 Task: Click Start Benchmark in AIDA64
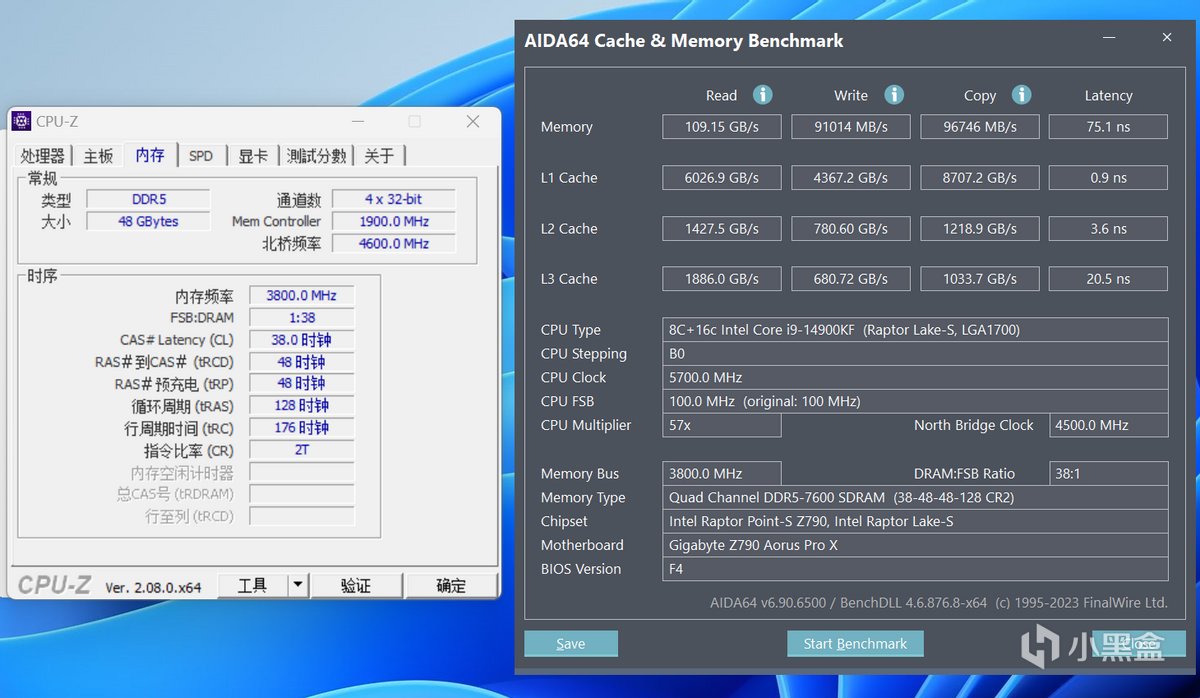(x=855, y=644)
